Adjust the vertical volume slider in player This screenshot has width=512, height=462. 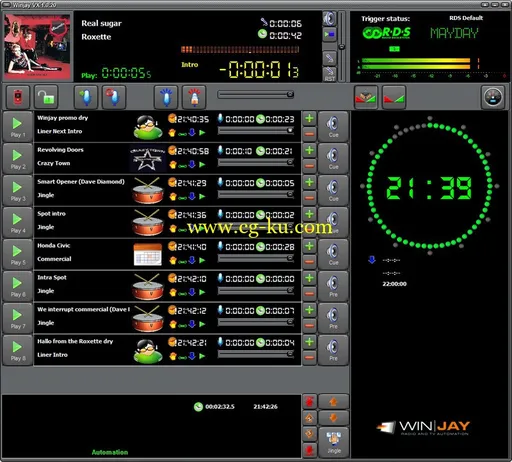tap(342, 46)
